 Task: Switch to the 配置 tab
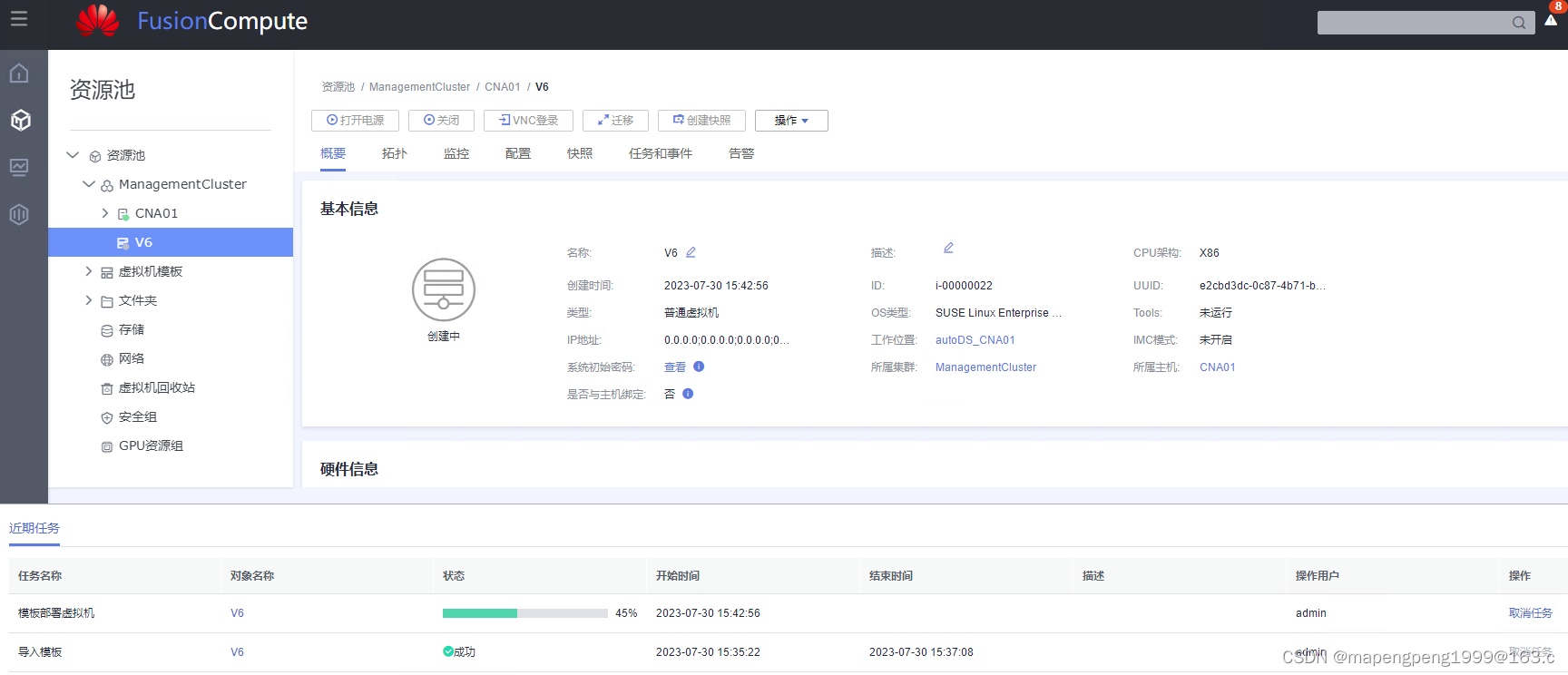[518, 153]
